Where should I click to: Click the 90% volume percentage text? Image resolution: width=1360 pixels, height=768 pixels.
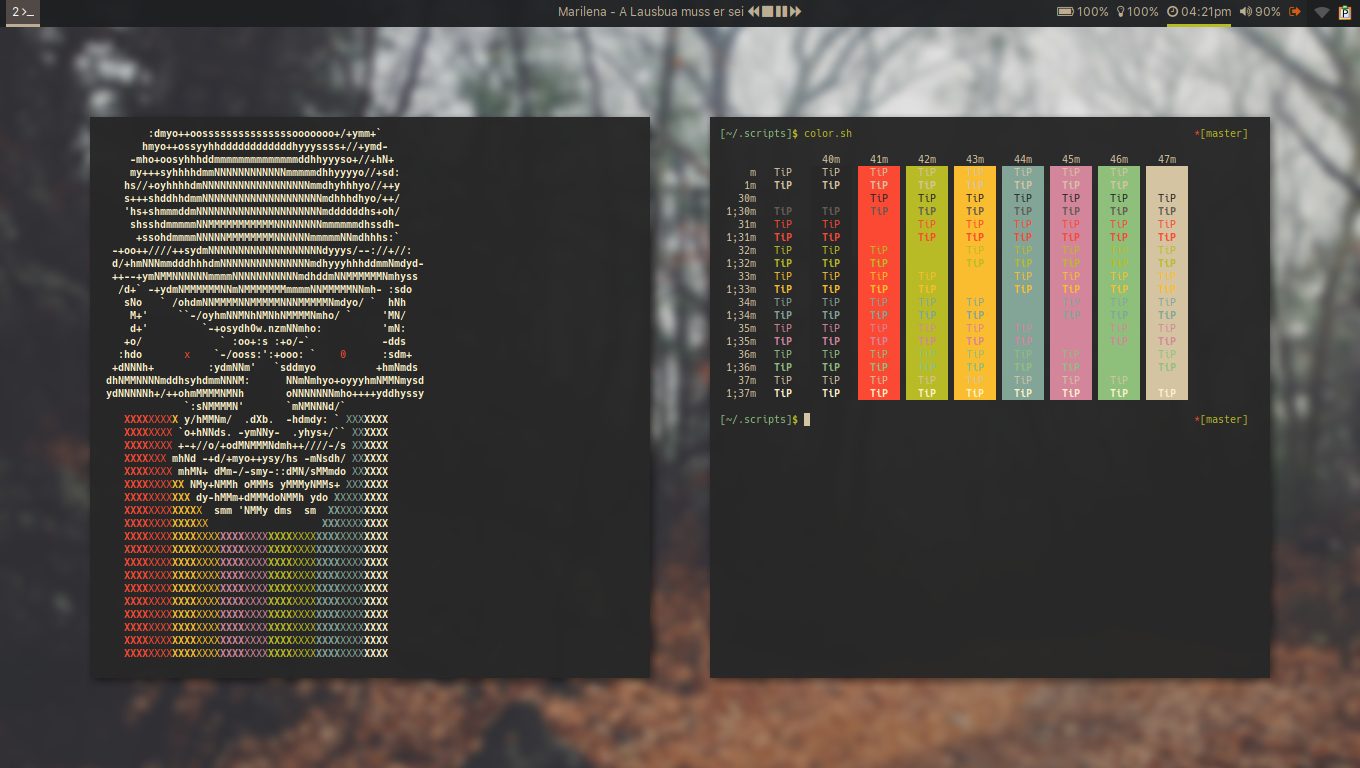(1268, 12)
